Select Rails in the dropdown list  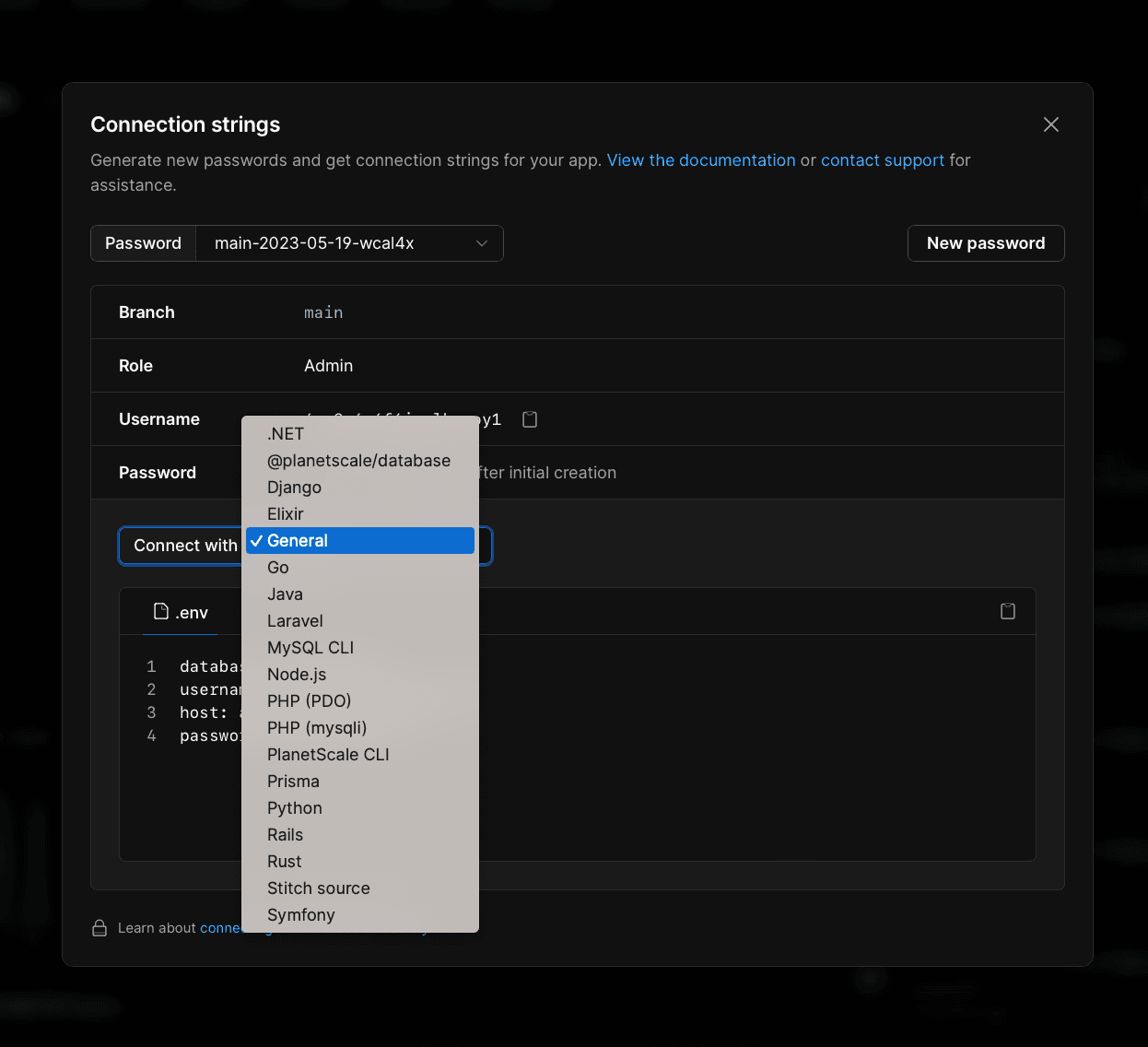360,835
